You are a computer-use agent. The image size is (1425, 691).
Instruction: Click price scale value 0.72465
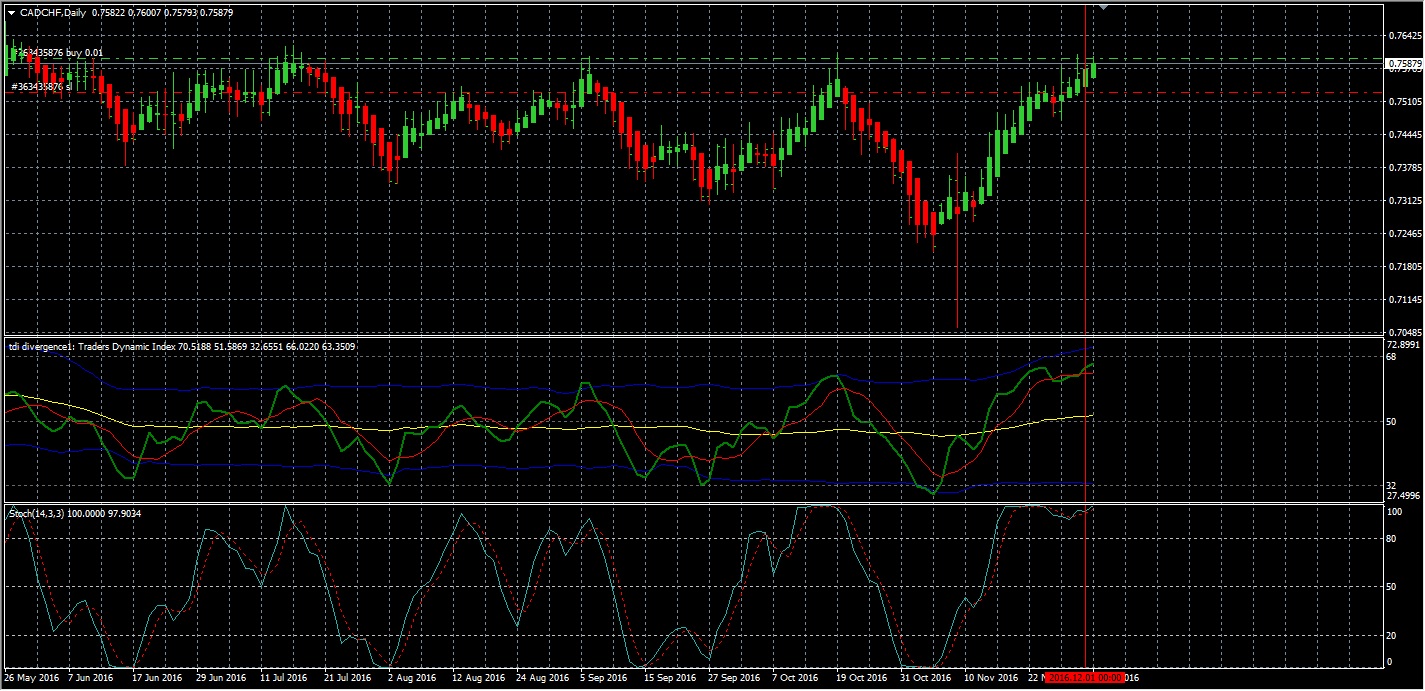pos(1405,233)
